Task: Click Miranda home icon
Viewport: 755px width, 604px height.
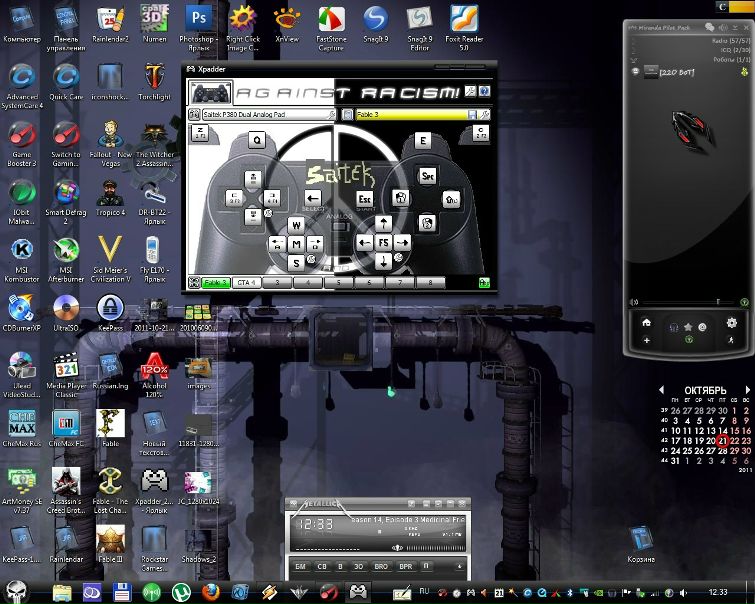Action: click(647, 322)
